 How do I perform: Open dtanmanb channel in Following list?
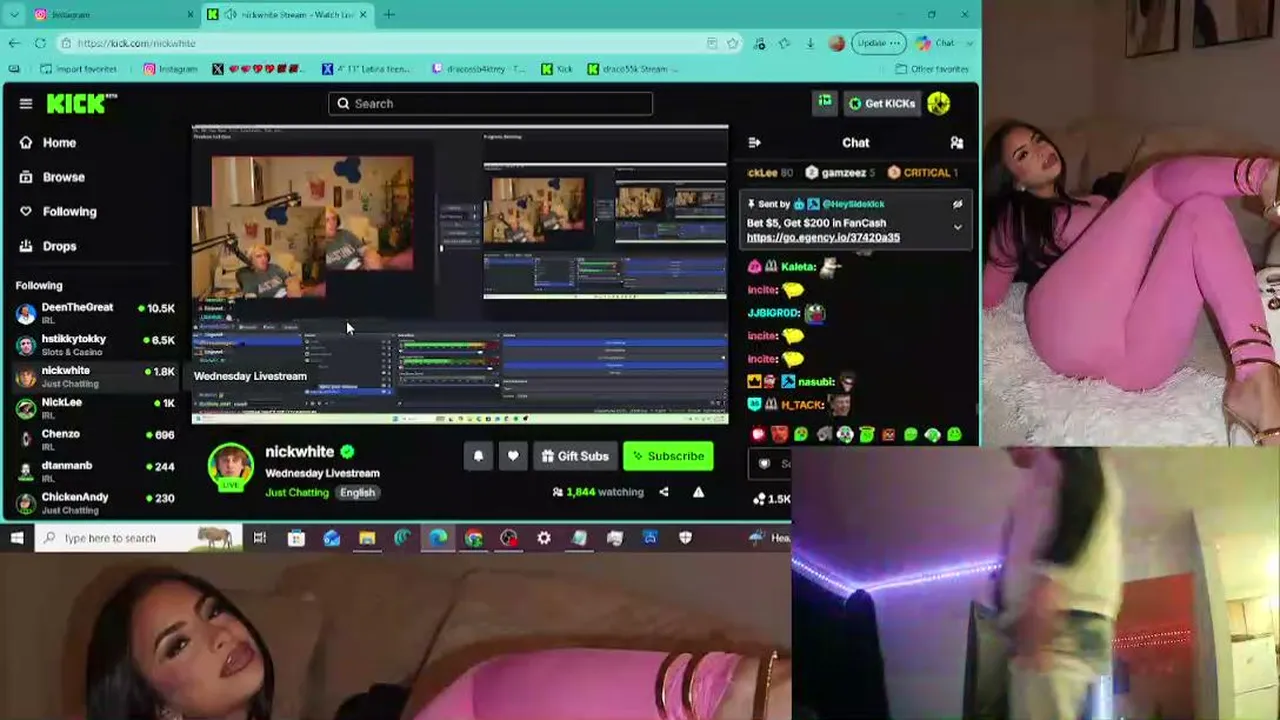coord(95,472)
